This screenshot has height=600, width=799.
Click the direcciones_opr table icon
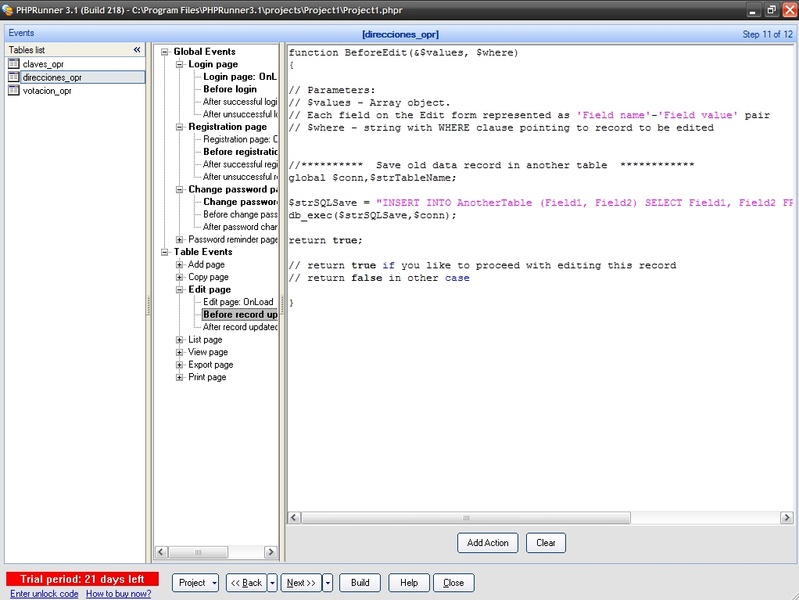(x=14, y=77)
